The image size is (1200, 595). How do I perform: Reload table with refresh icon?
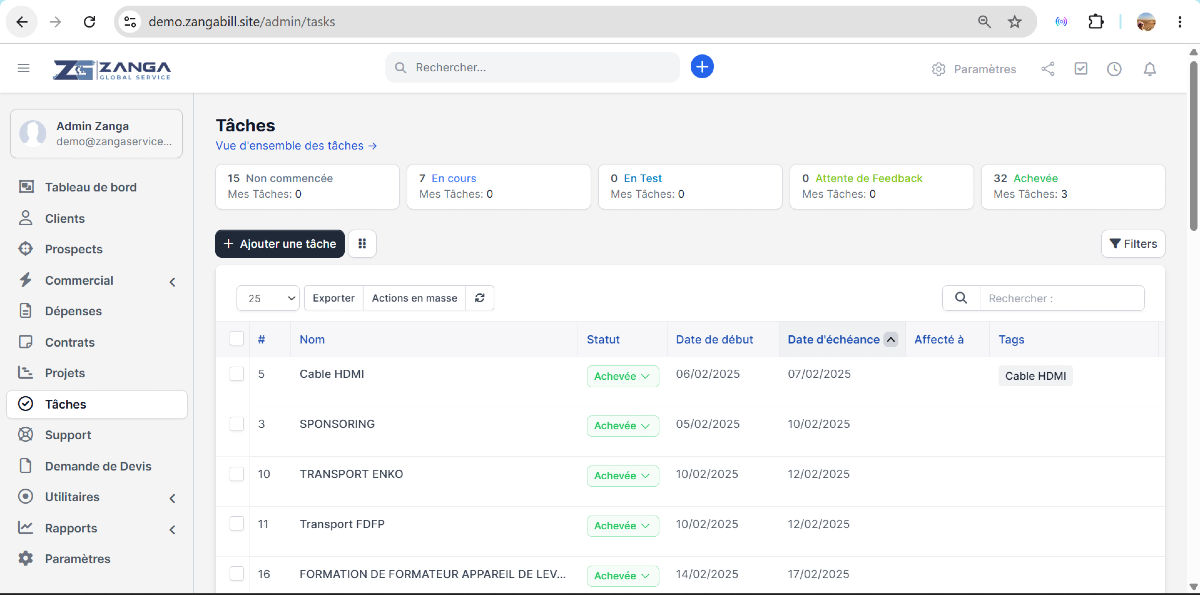click(480, 298)
